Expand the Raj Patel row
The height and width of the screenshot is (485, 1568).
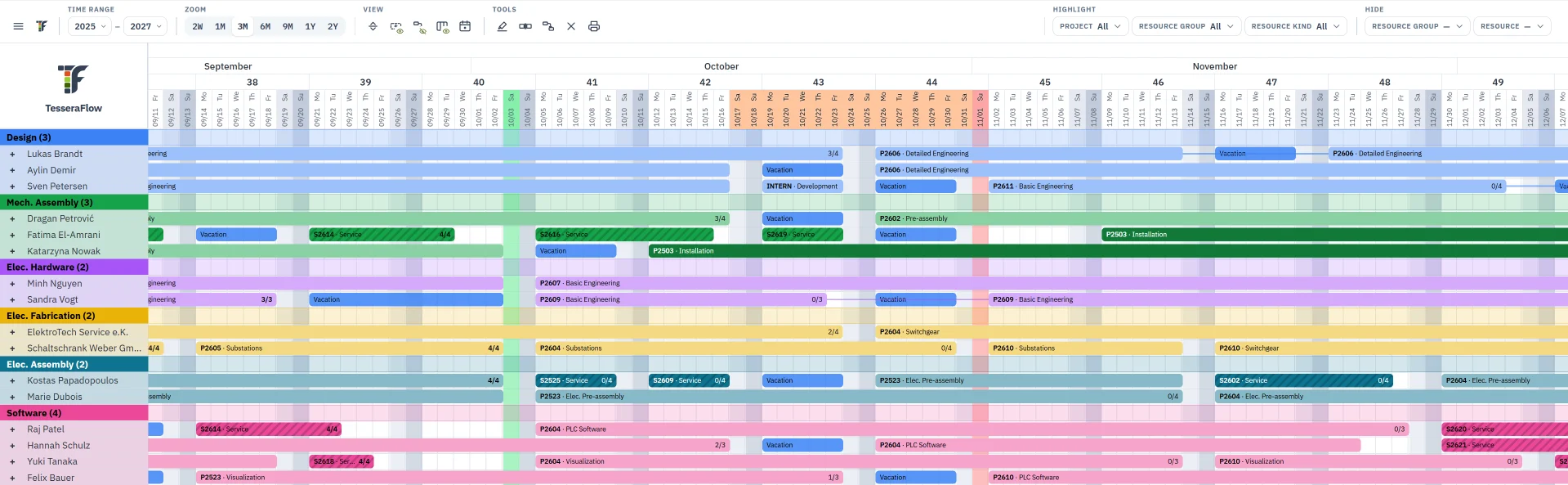tap(12, 429)
